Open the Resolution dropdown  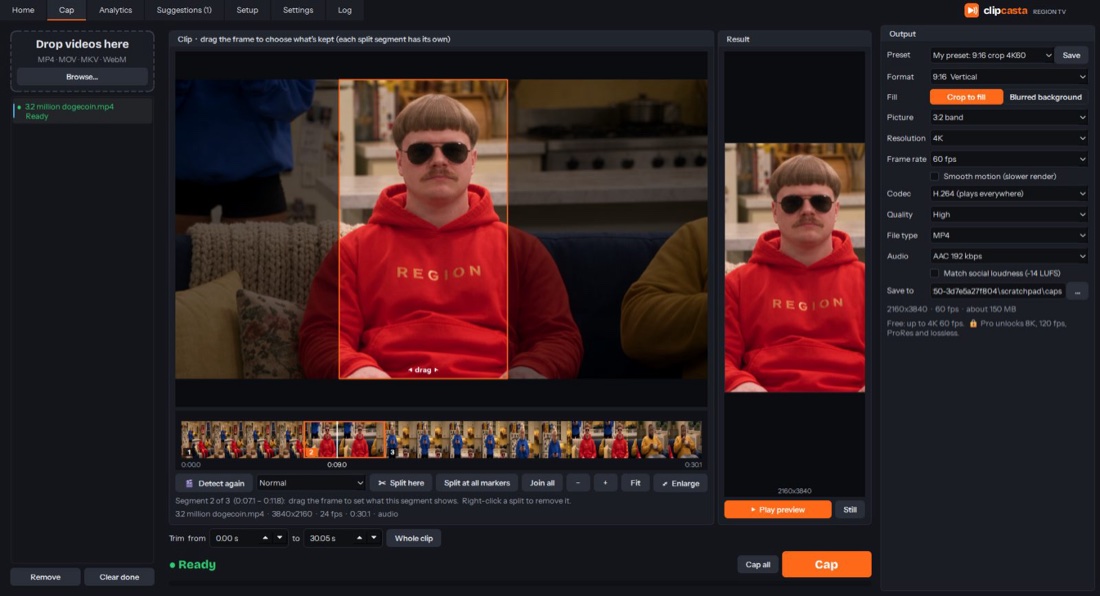[x=1009, y=138]
